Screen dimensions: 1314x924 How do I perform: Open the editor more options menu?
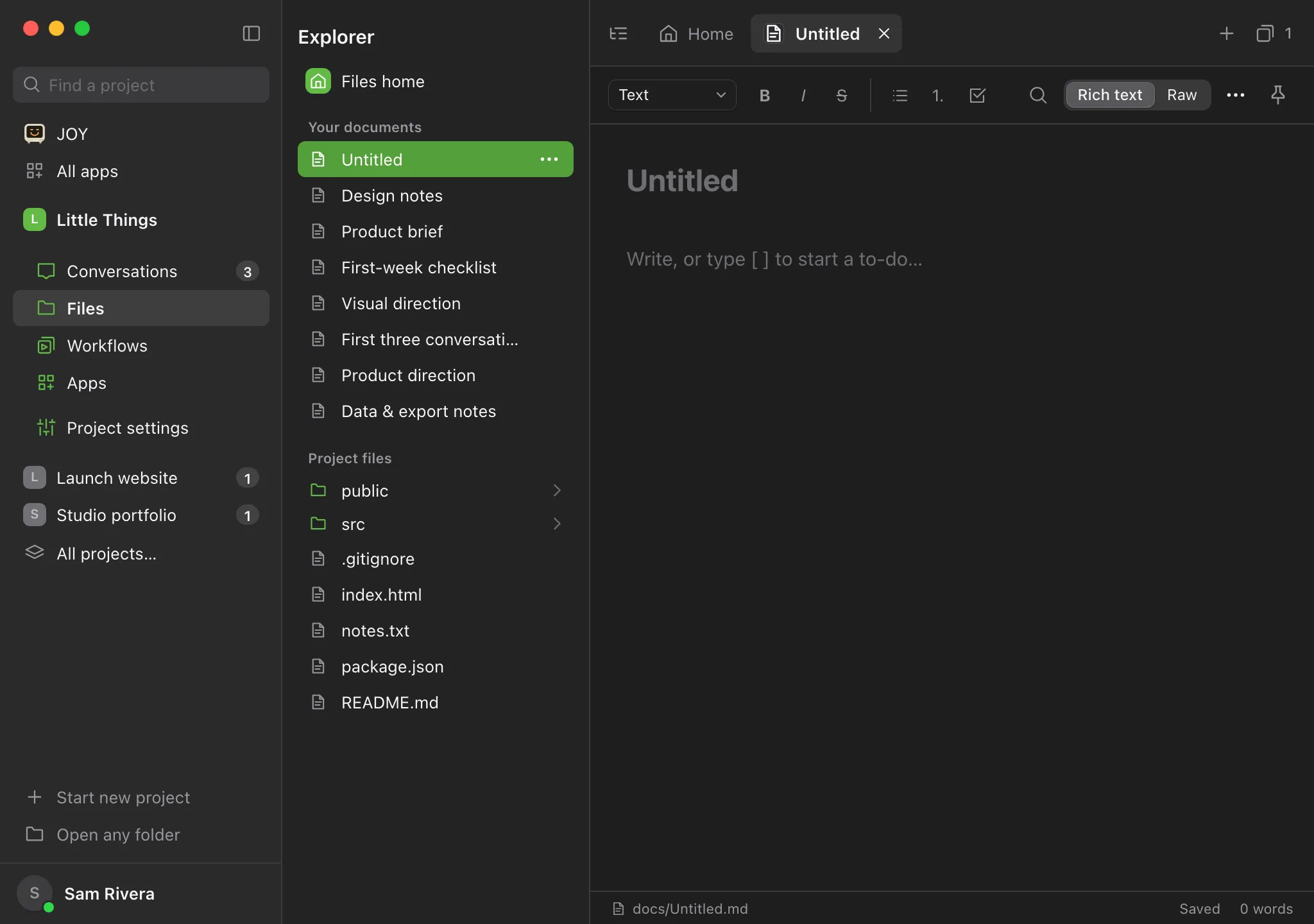(1236, 95)
